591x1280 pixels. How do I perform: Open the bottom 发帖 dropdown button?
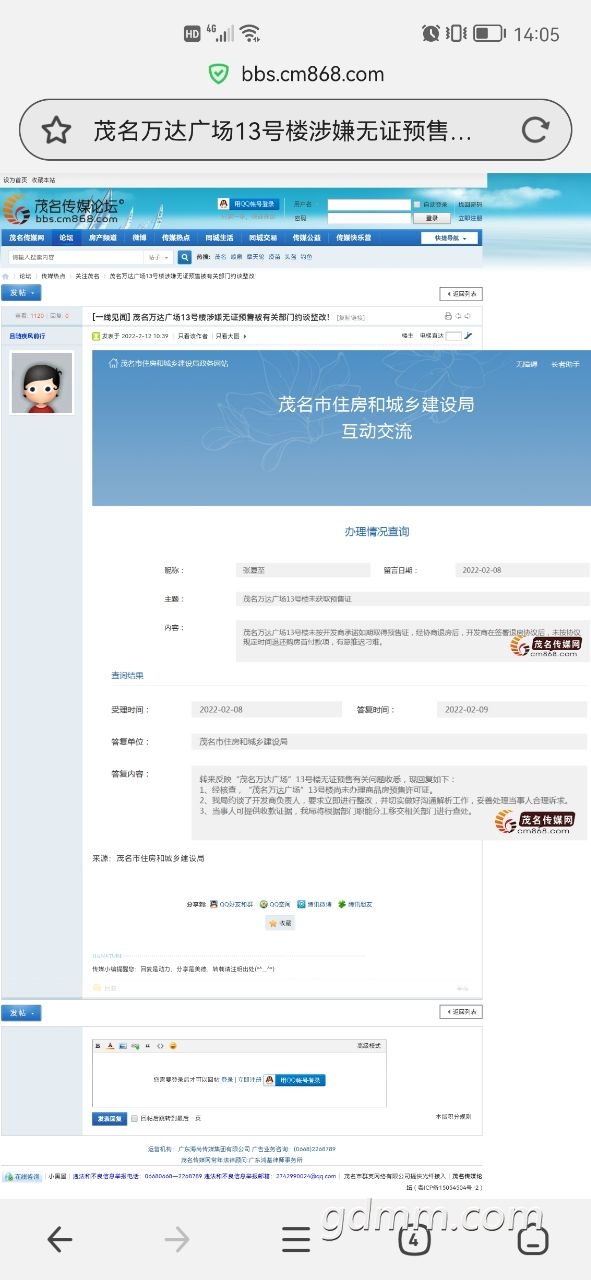click(x=21, y=1013)
